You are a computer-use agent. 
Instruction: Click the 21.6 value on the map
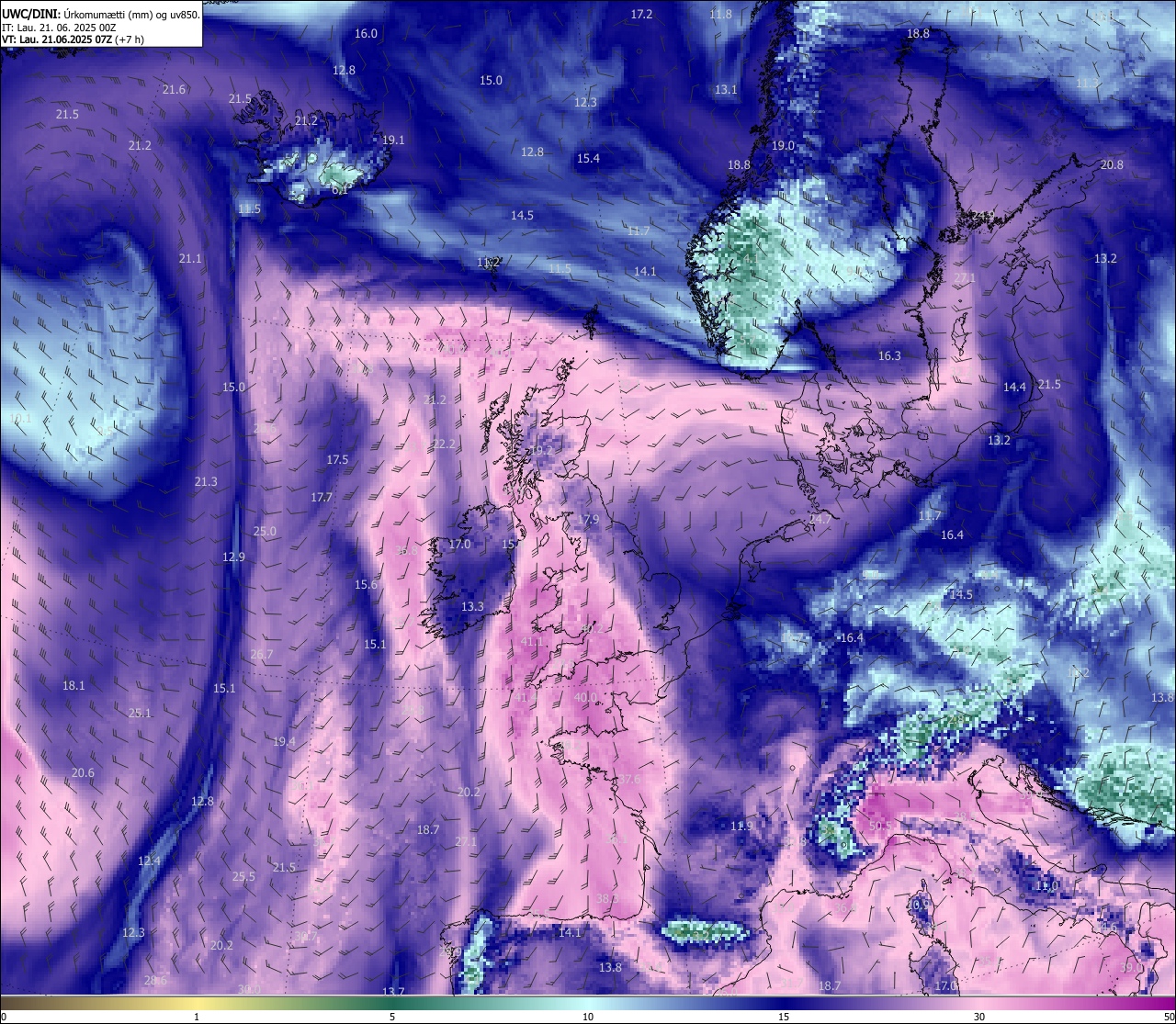[174, 89]
